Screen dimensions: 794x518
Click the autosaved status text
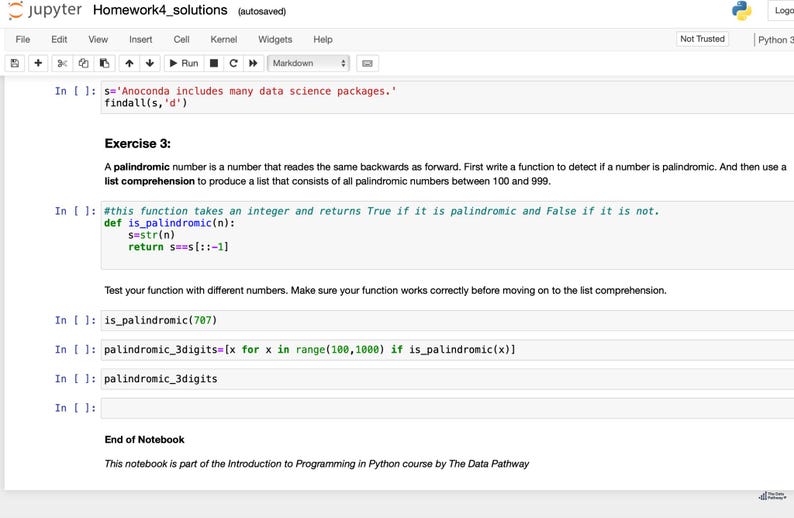pos(262,12)
